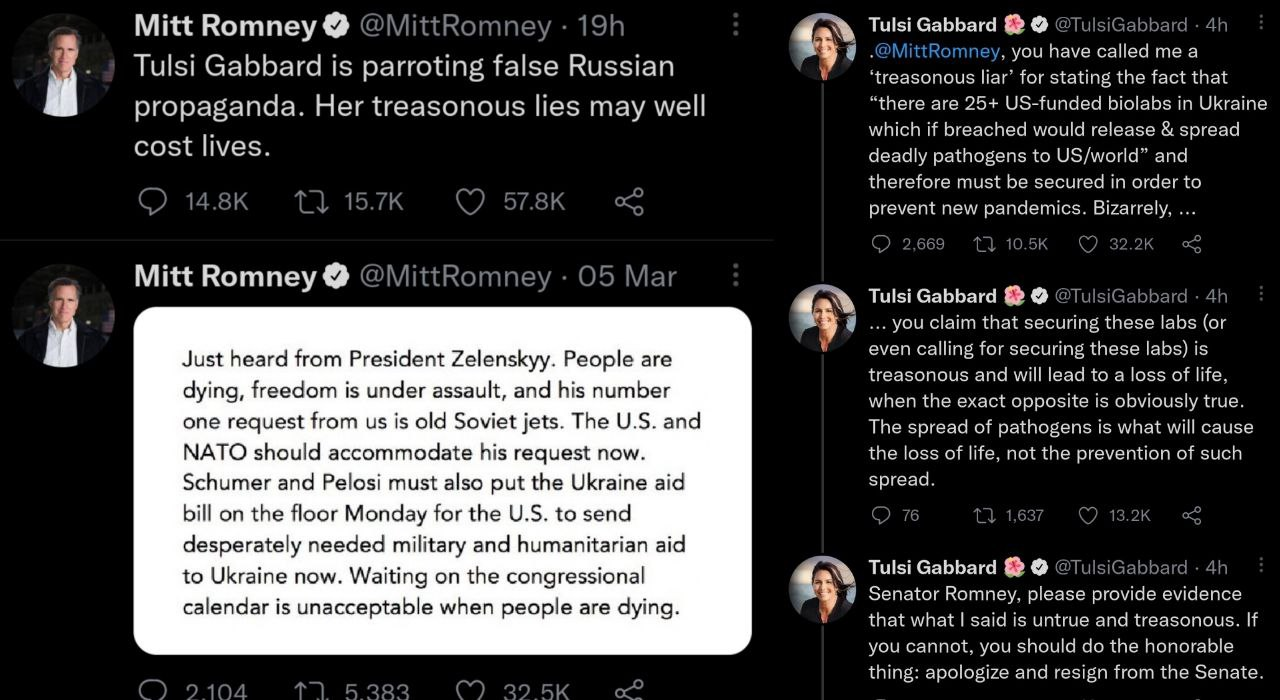Open Tulsi Gabbard's avatar on first tweet
Screen dimensions: 1280x700
click(x=822, y=47)
